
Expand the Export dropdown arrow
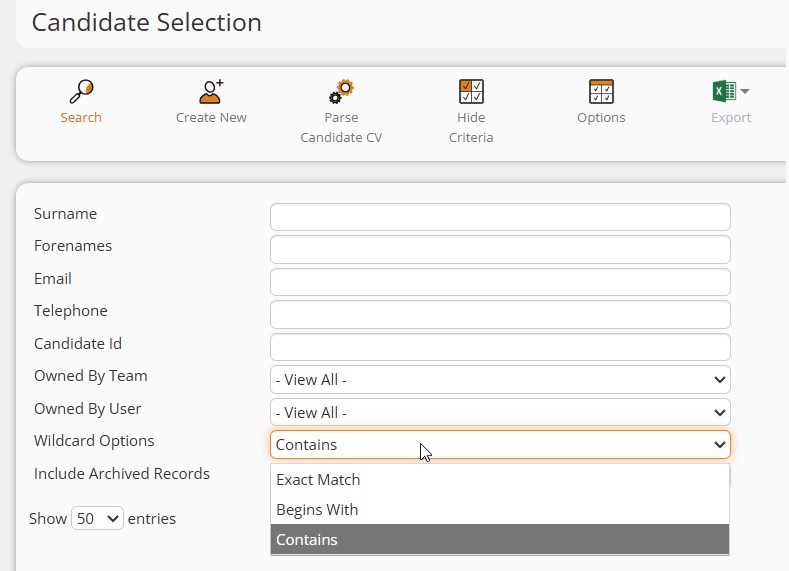pyautogui.click(x=745, y=92)
